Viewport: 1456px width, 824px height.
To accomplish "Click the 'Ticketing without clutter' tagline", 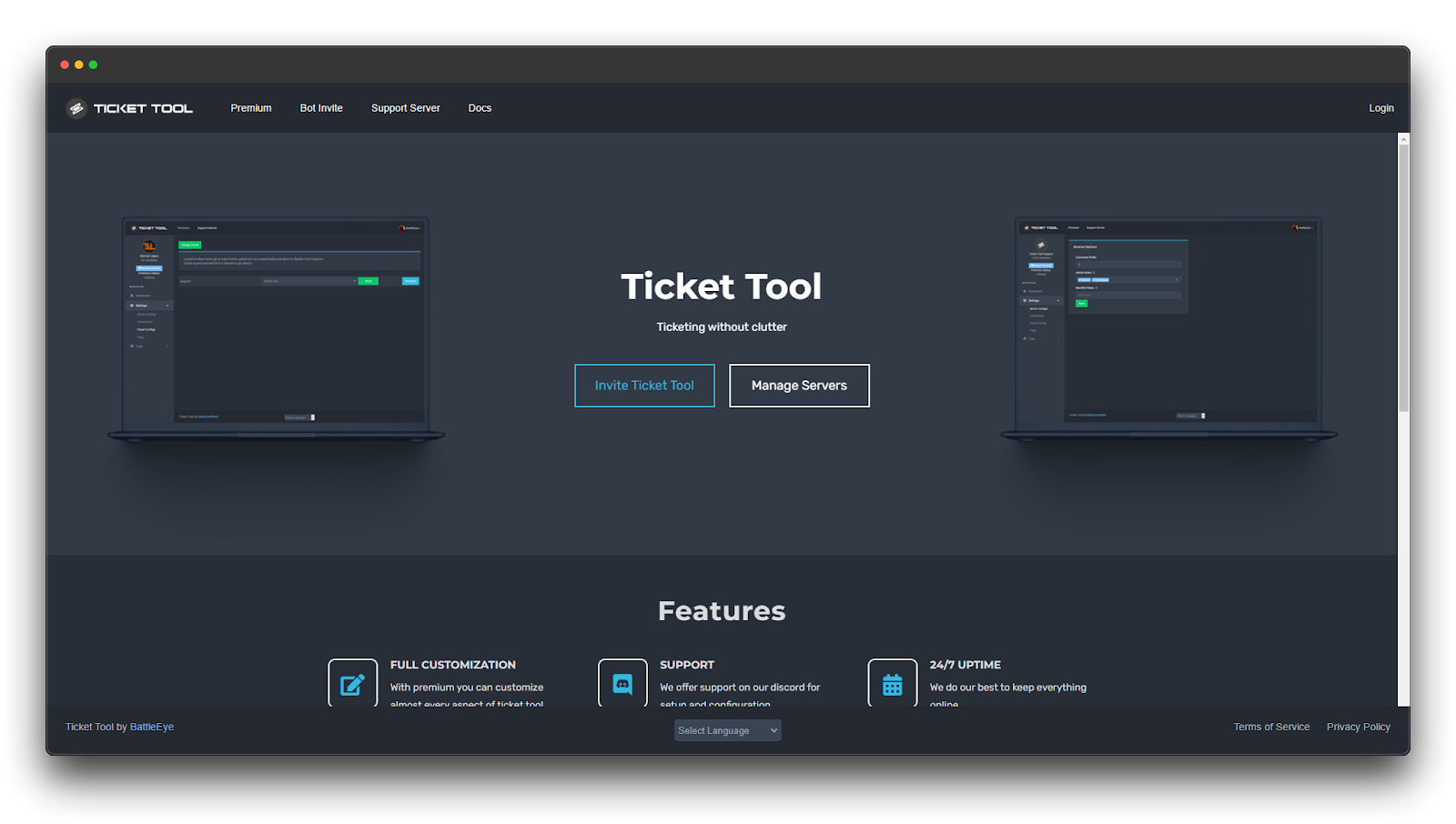I will (722, 327).
